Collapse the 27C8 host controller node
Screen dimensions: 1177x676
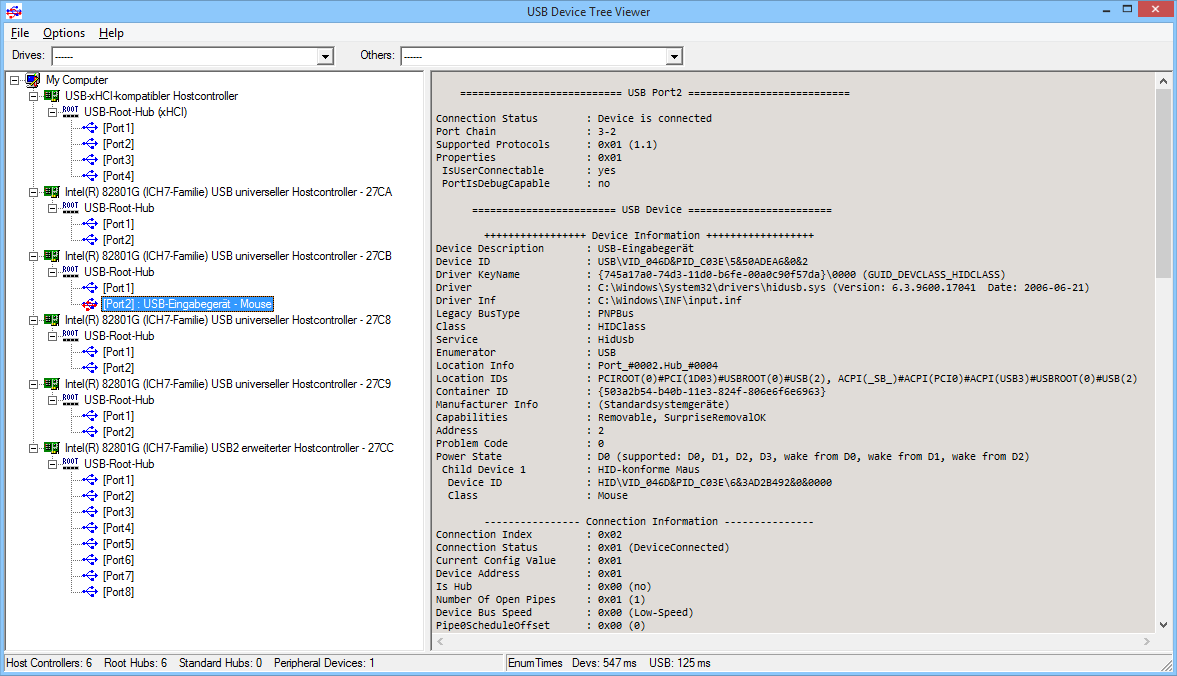click(x=33, y=320)
